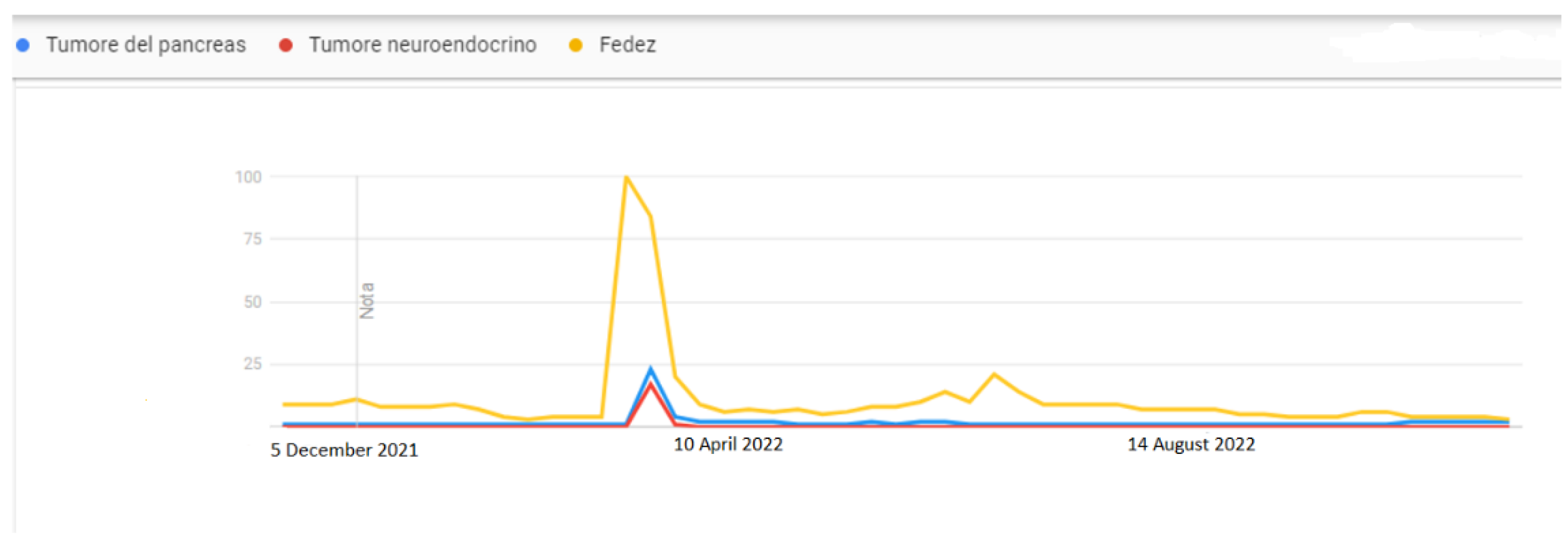This screenshot has height=546, width=1568.
Task: Click the second smaller yellow peak near 21
Action: pyautogui.click(x=994, y=374)
